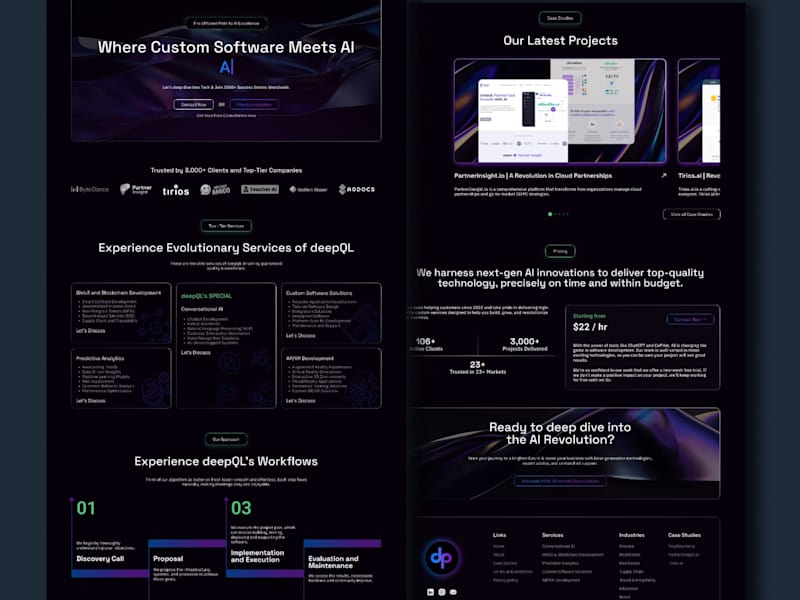Open the email icon in footer
Screen dimensions: 800x600
[453, 592]
